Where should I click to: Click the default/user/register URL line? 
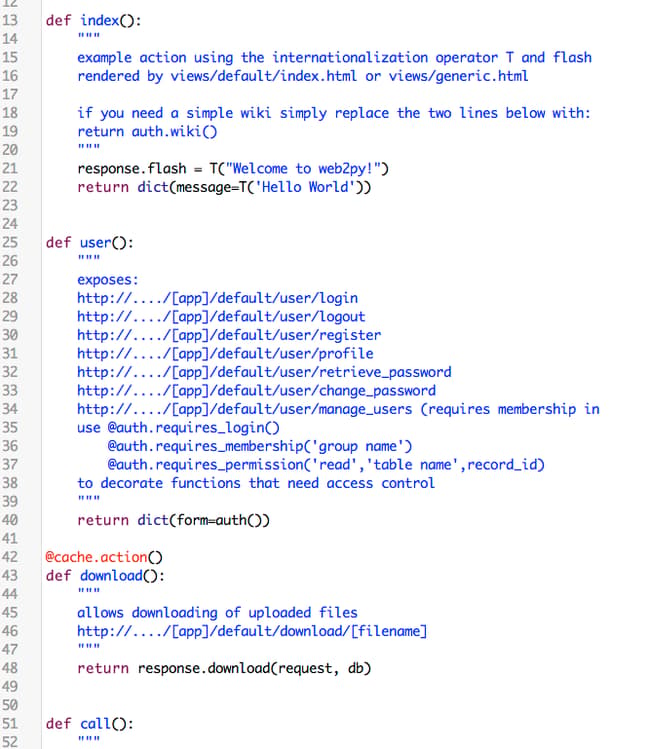click(229, 335)
